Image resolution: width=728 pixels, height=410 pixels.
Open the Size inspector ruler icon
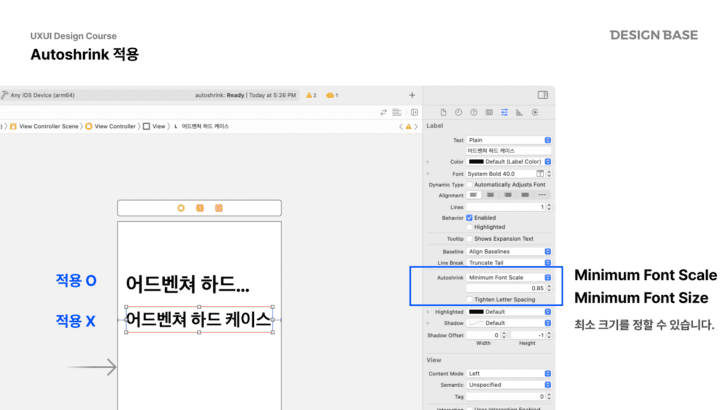point(519,112)
